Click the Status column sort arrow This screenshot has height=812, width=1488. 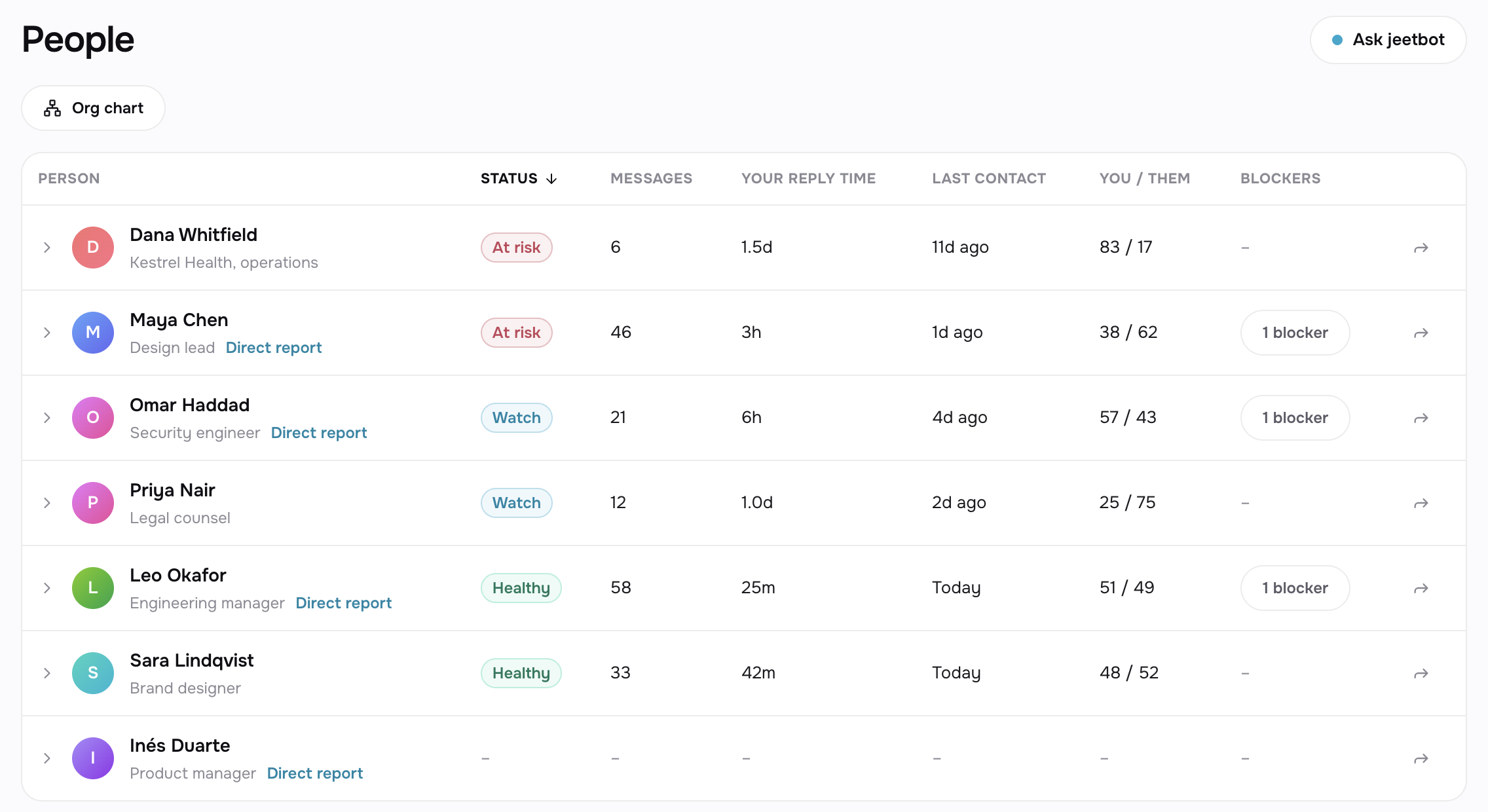coord(551,179)
